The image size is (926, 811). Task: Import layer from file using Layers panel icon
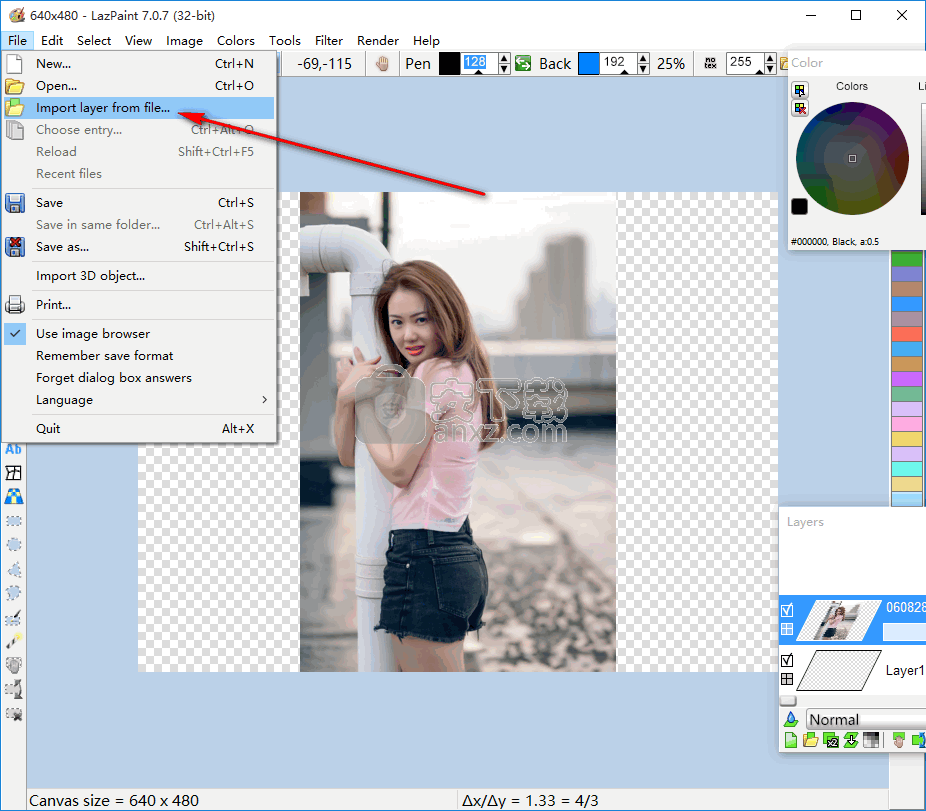tap(811, 740)
